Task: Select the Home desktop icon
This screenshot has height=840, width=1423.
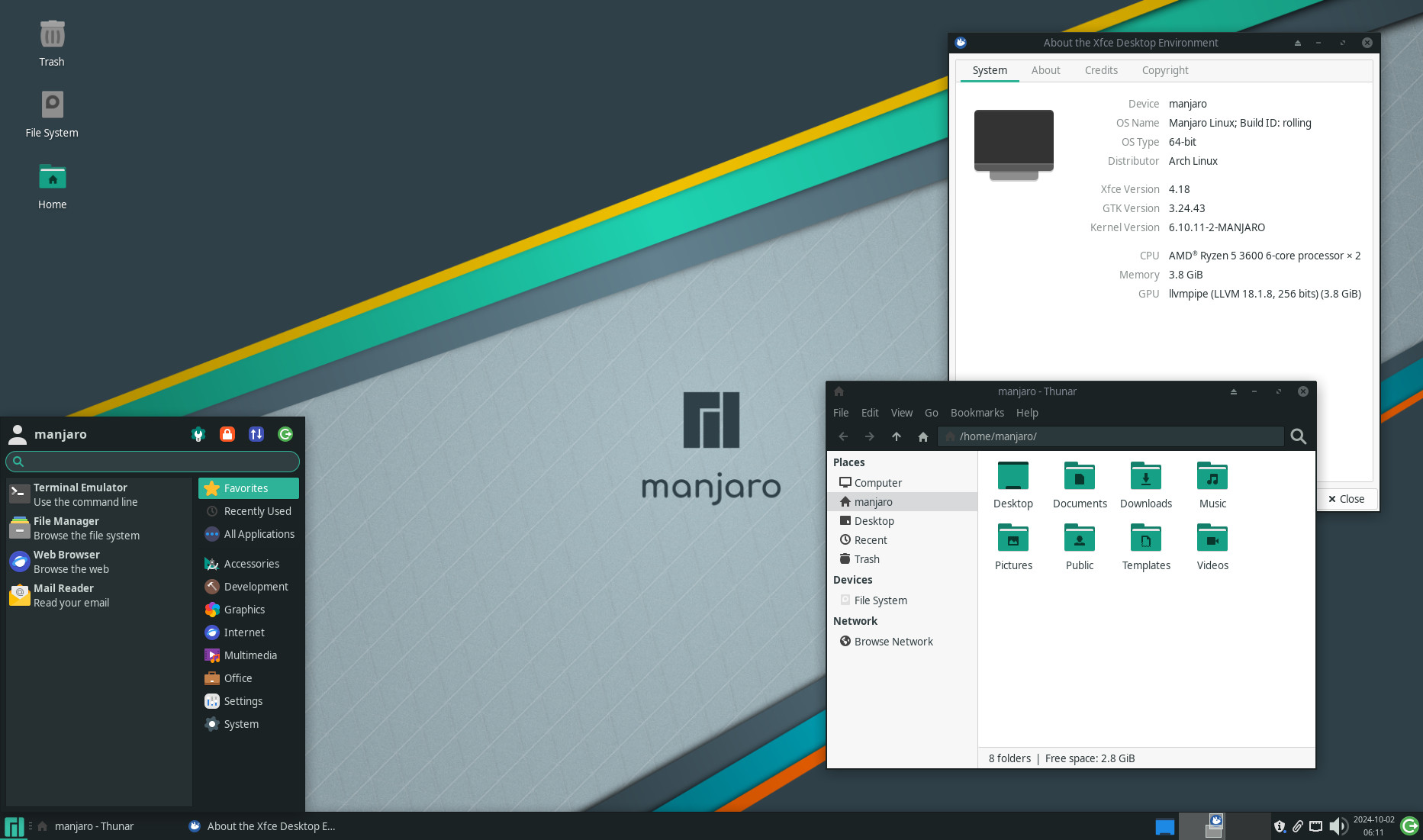Action: click(52, 186)
